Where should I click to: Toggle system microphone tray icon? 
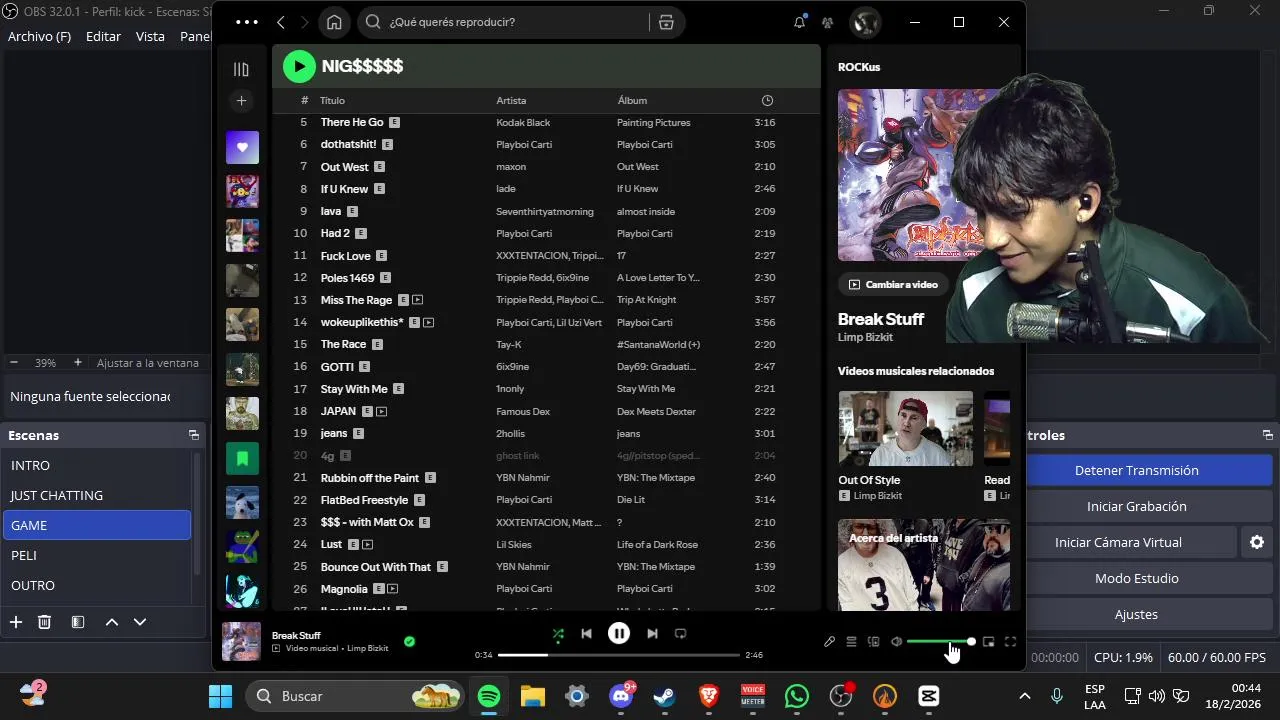click(x=1057, y=696)
